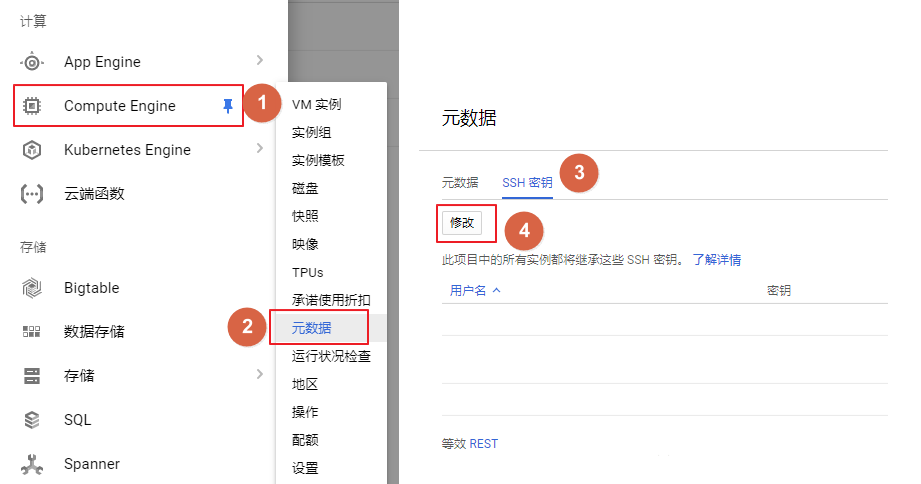Screen dimensions: 921x484
Task: Open 数据存储 in the sidebar
Action: coord(94,332)
